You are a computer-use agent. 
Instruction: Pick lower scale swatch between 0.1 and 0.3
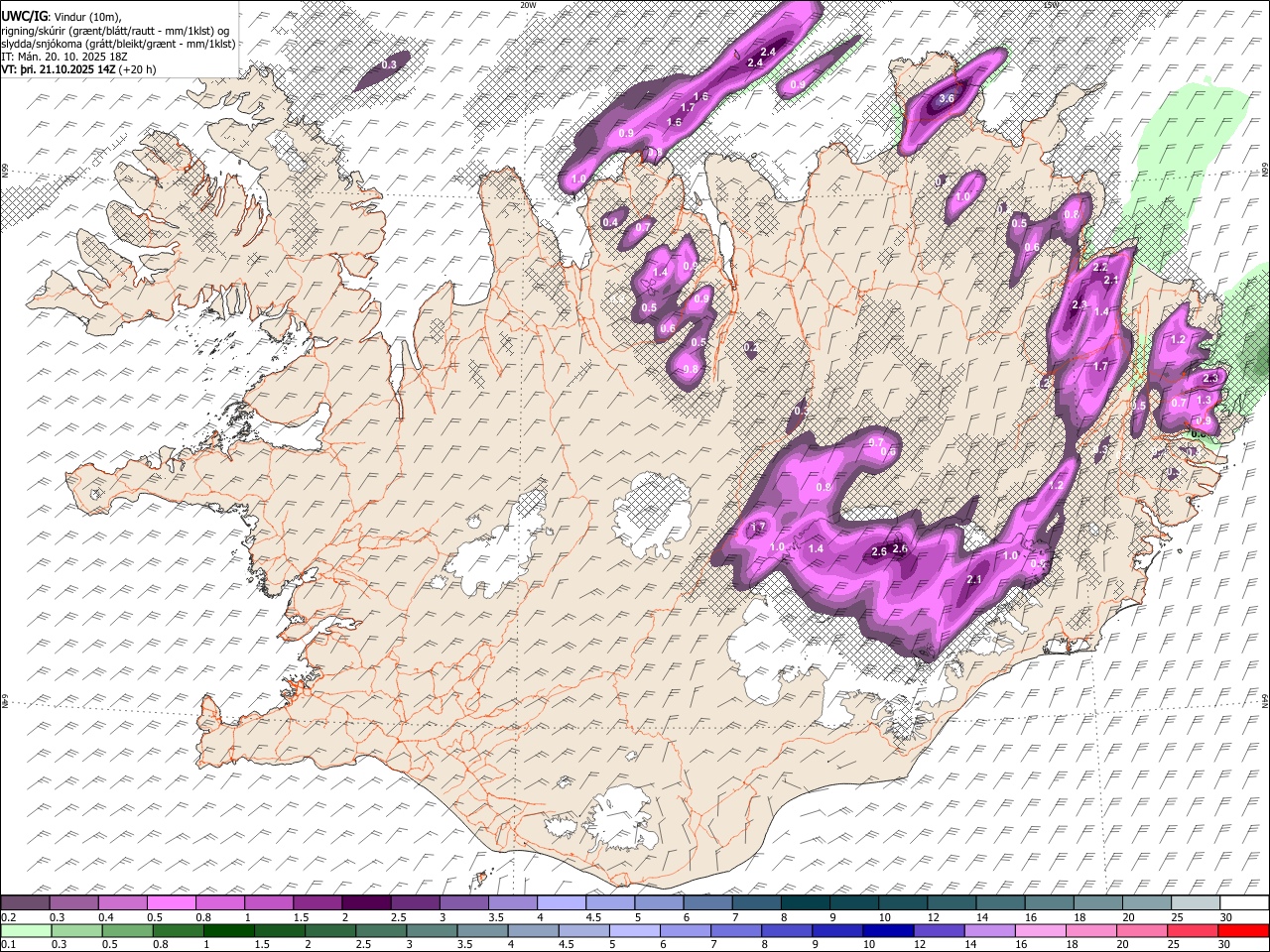tap(25, 930)
